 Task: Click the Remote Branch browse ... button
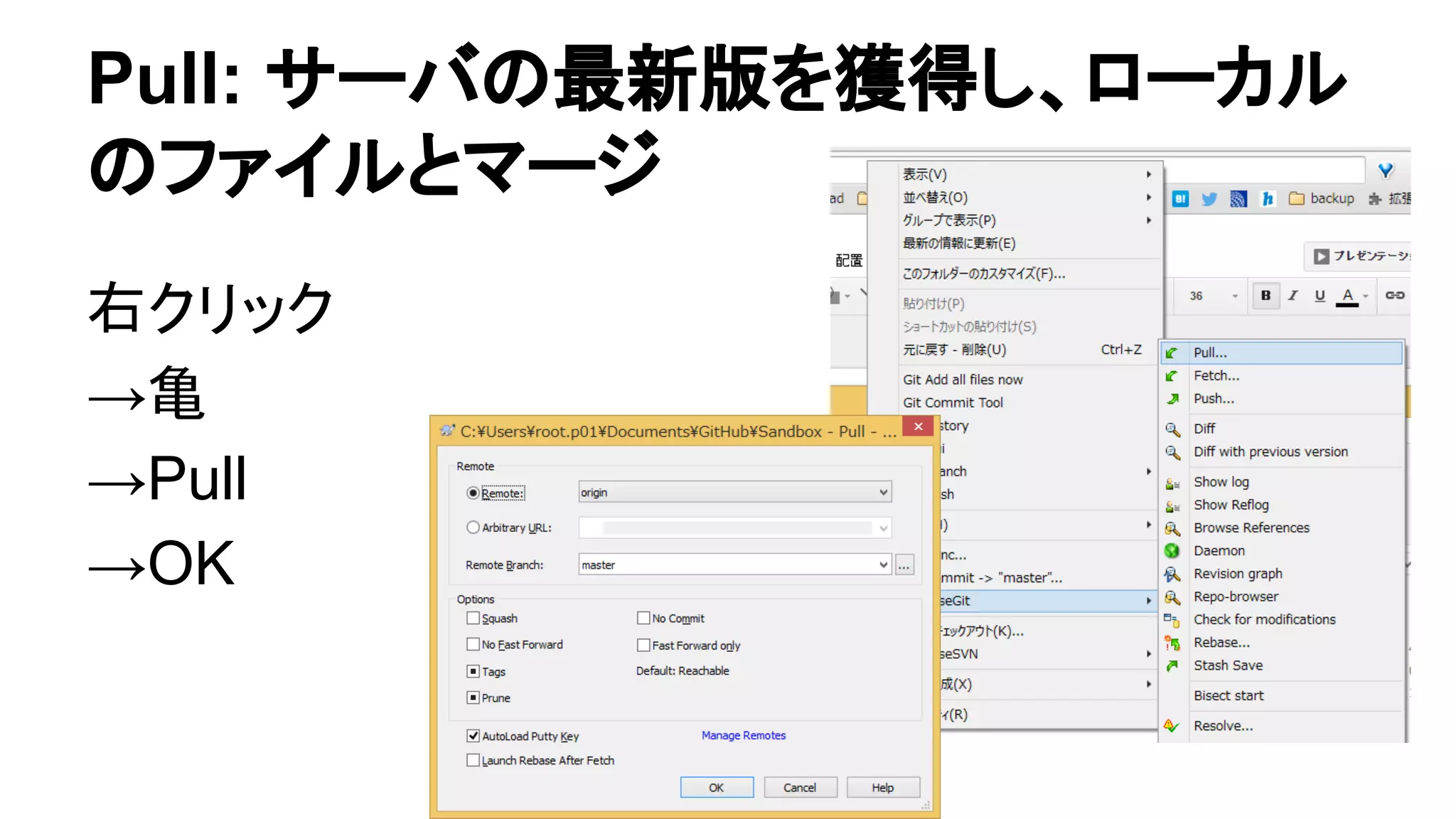904,565
